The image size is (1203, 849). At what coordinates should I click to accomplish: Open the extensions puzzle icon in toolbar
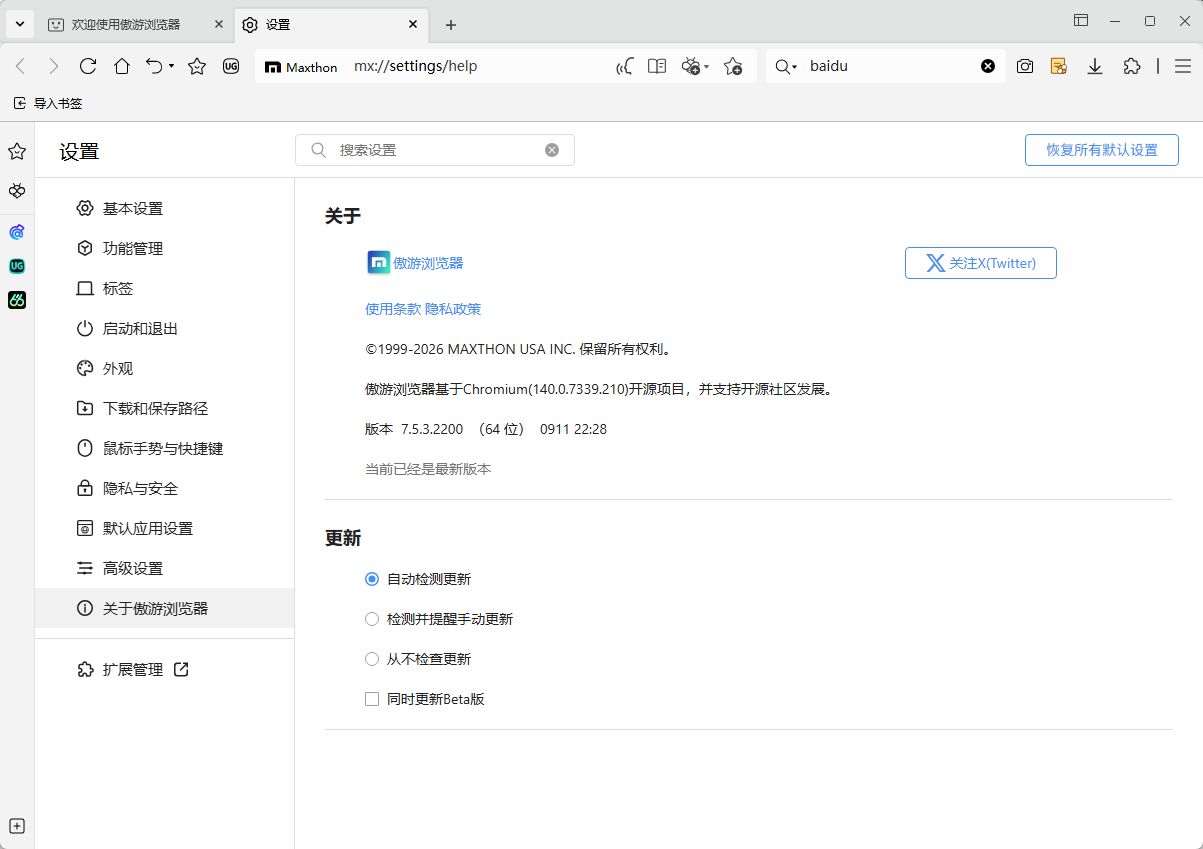tap(1131, 66)
